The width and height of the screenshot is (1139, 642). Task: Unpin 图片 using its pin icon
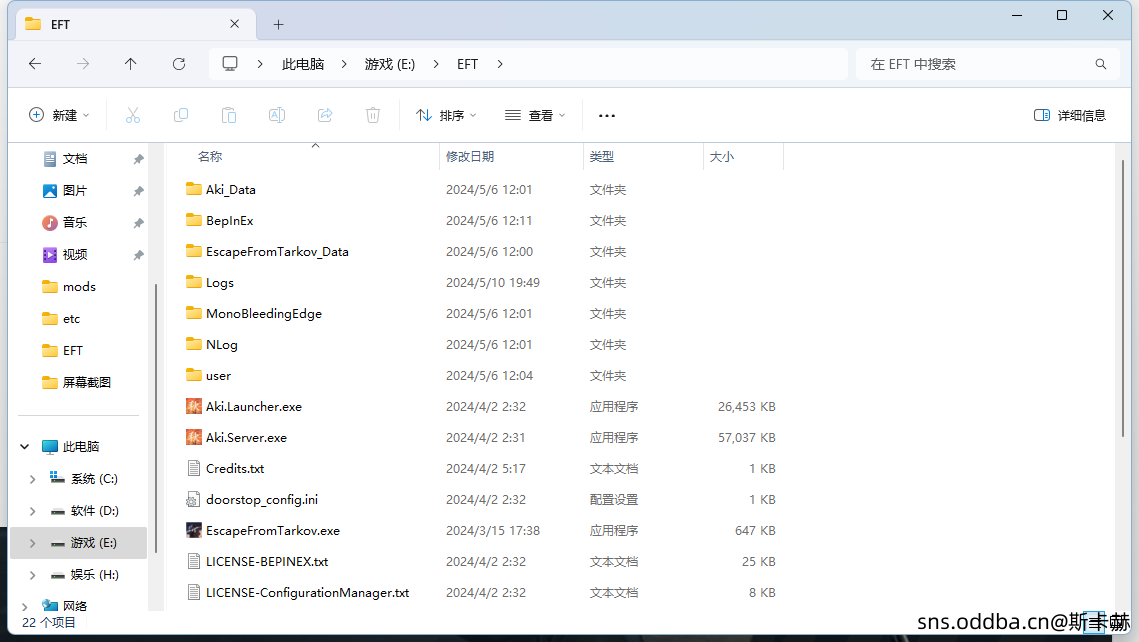[x=138, y=191]
